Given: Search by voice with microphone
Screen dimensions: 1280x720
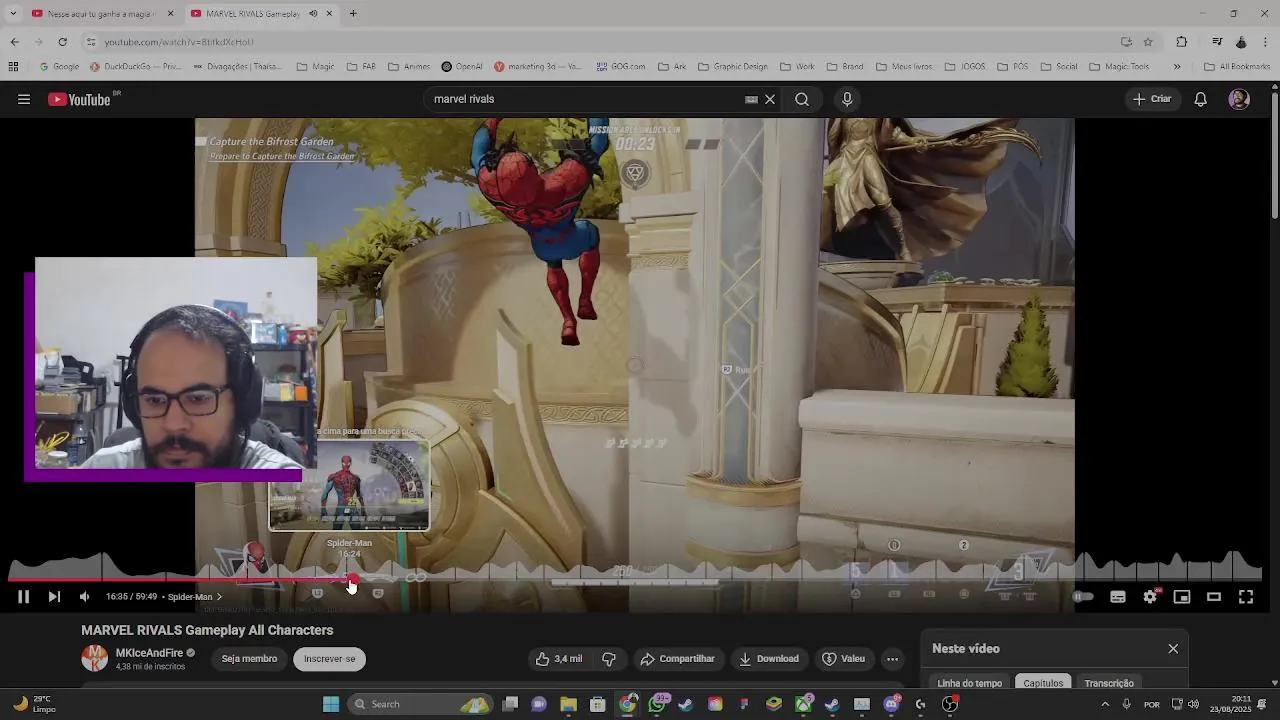Looking at the screenshot, I should (x=847, y=99).
